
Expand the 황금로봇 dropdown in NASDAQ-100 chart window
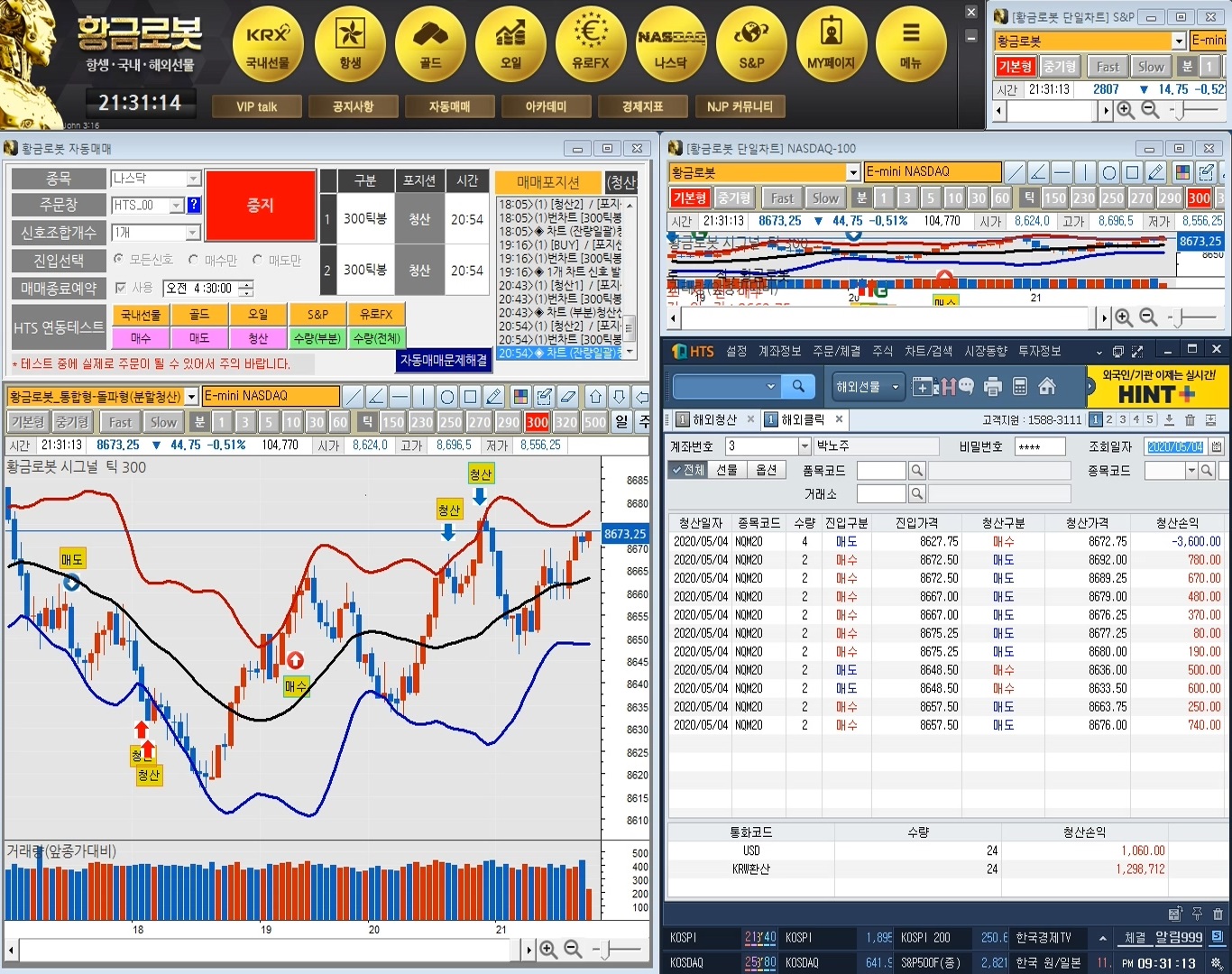tap(853, 172)
